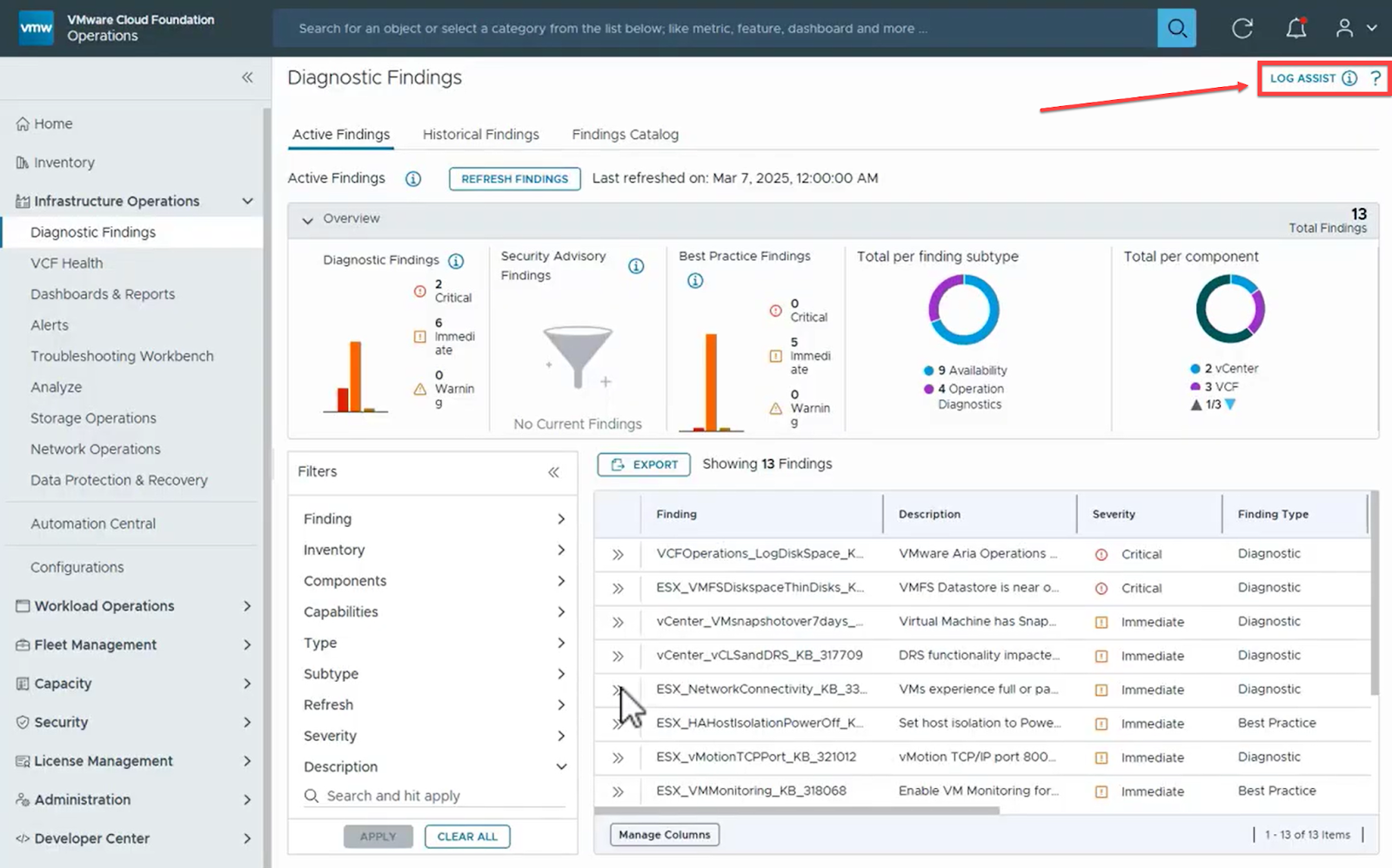The height and width of the screenshot is (868, 1392).
Task: Click the Description filter search field
Action: [x=435, y=796]
